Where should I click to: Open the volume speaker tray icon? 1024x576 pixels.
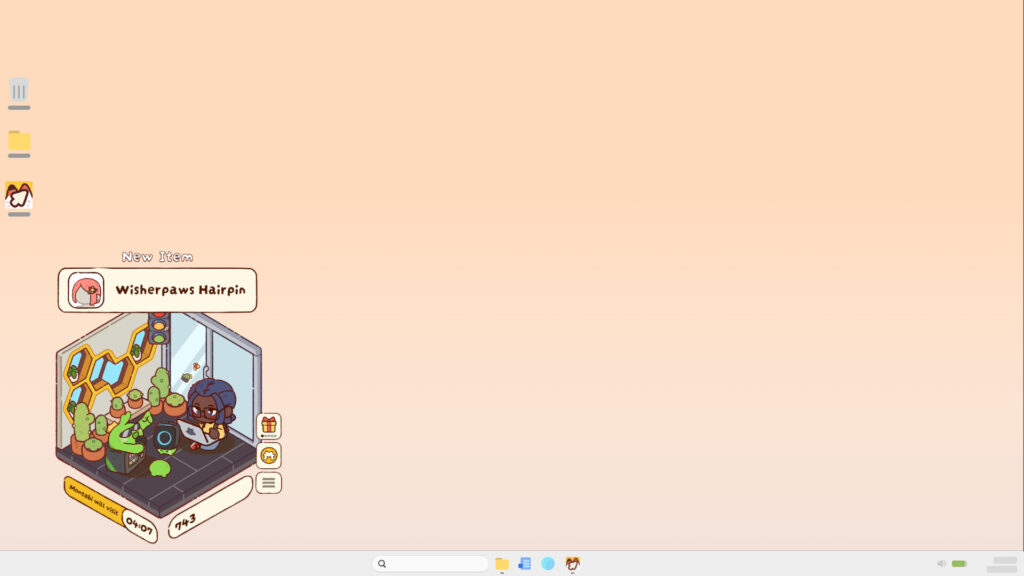click(941, 564)
